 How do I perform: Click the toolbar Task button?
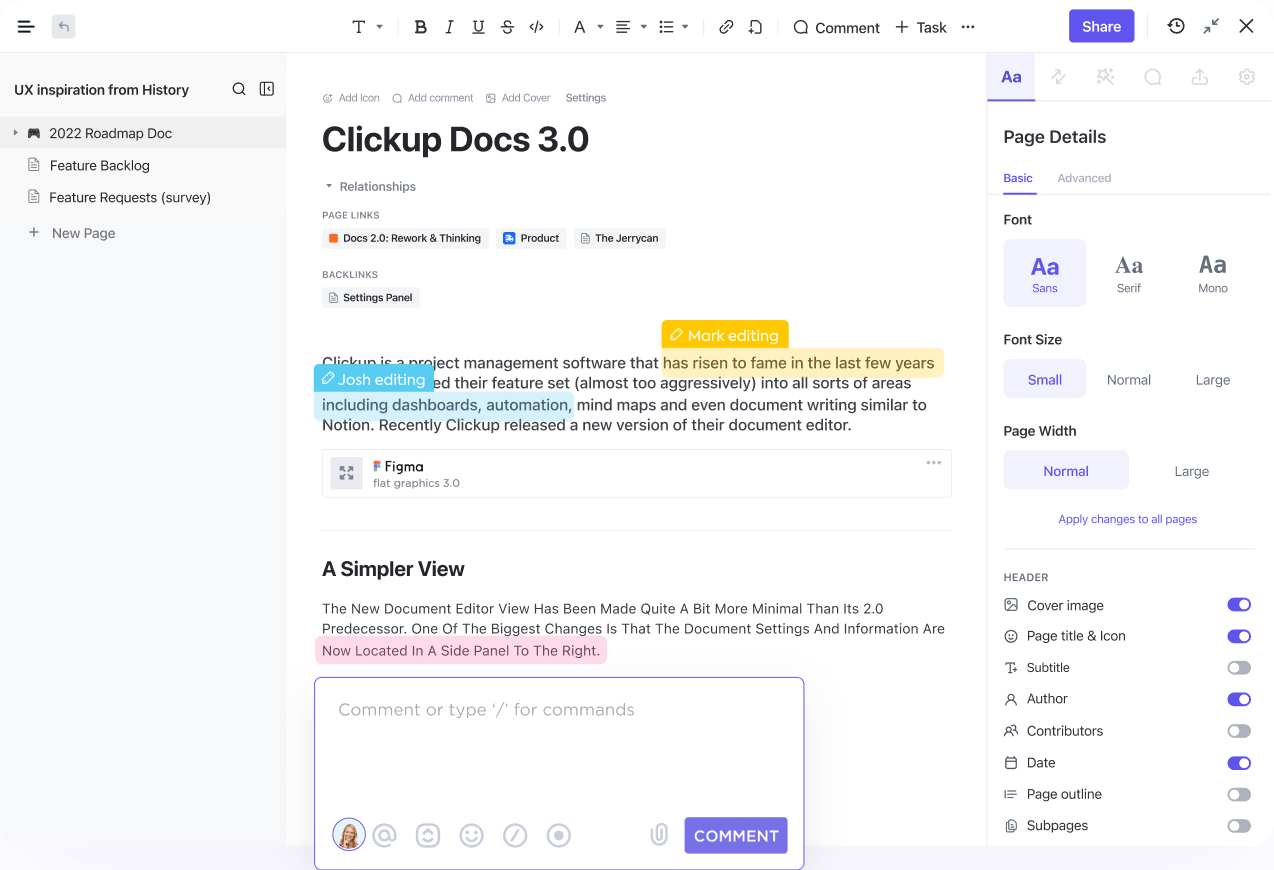click(x=921, y=27)
